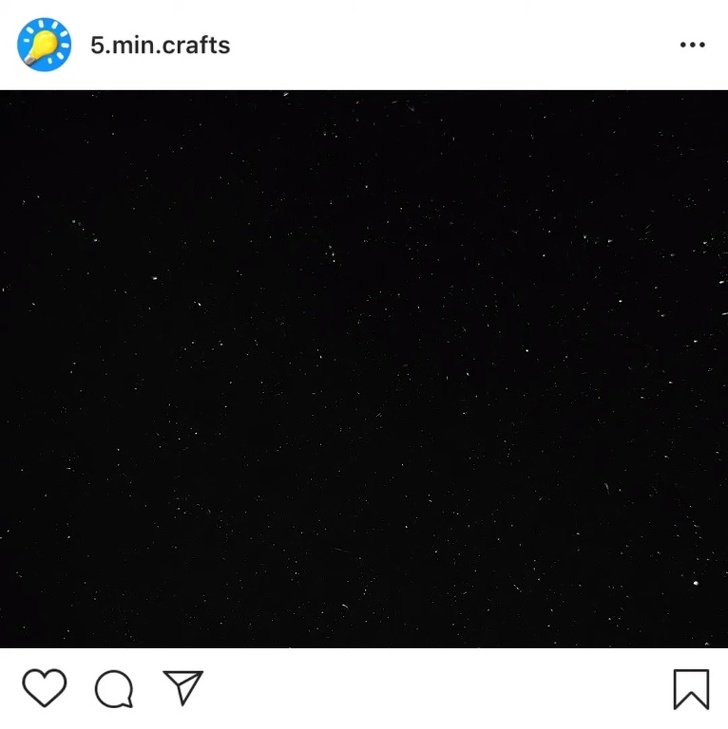Image resolution: width=728 pixels, height=729 pixels.
Task: Pause the starry video by tapping it
Action: point(364,369)
